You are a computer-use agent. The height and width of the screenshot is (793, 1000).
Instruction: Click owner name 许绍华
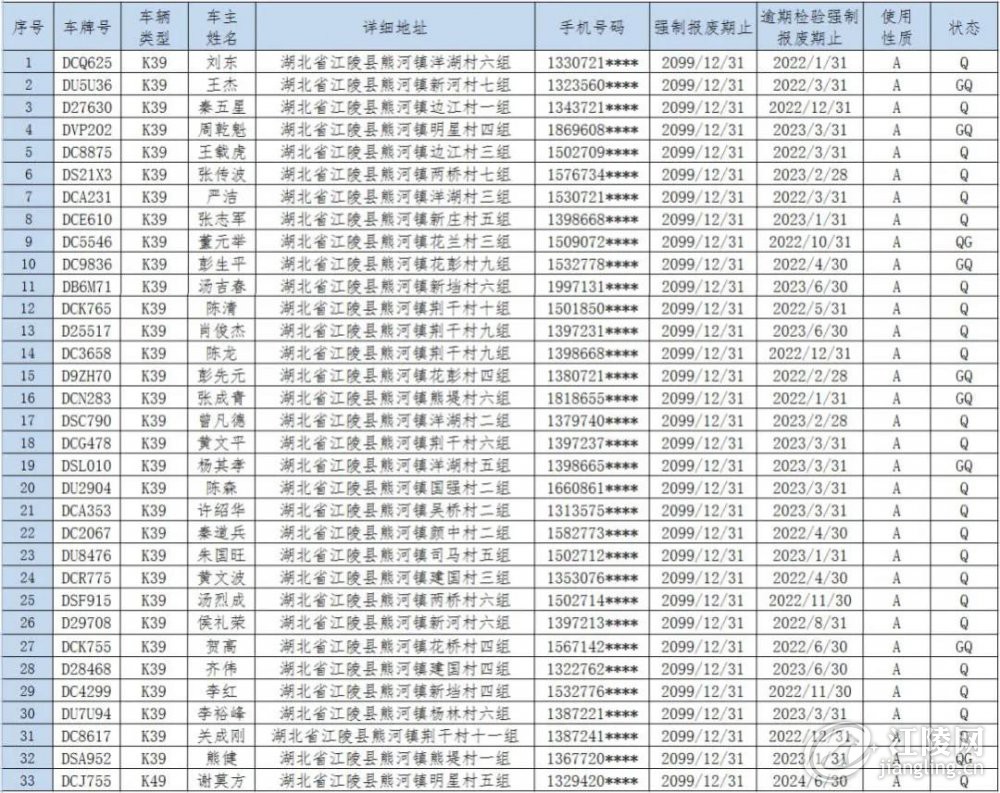click(x=222, y=510)
